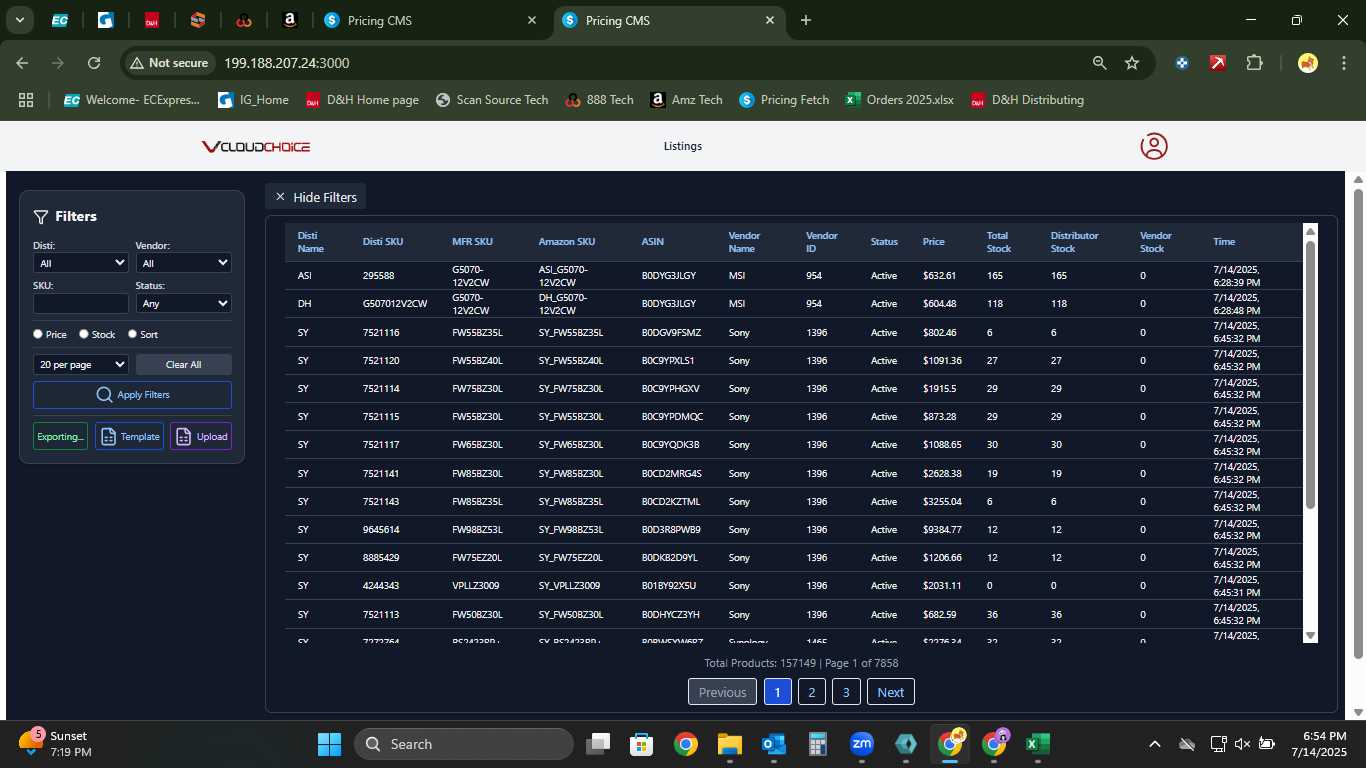Click the Upload button
Viewport: 1366px width, 768px height.
coord(201,436)
